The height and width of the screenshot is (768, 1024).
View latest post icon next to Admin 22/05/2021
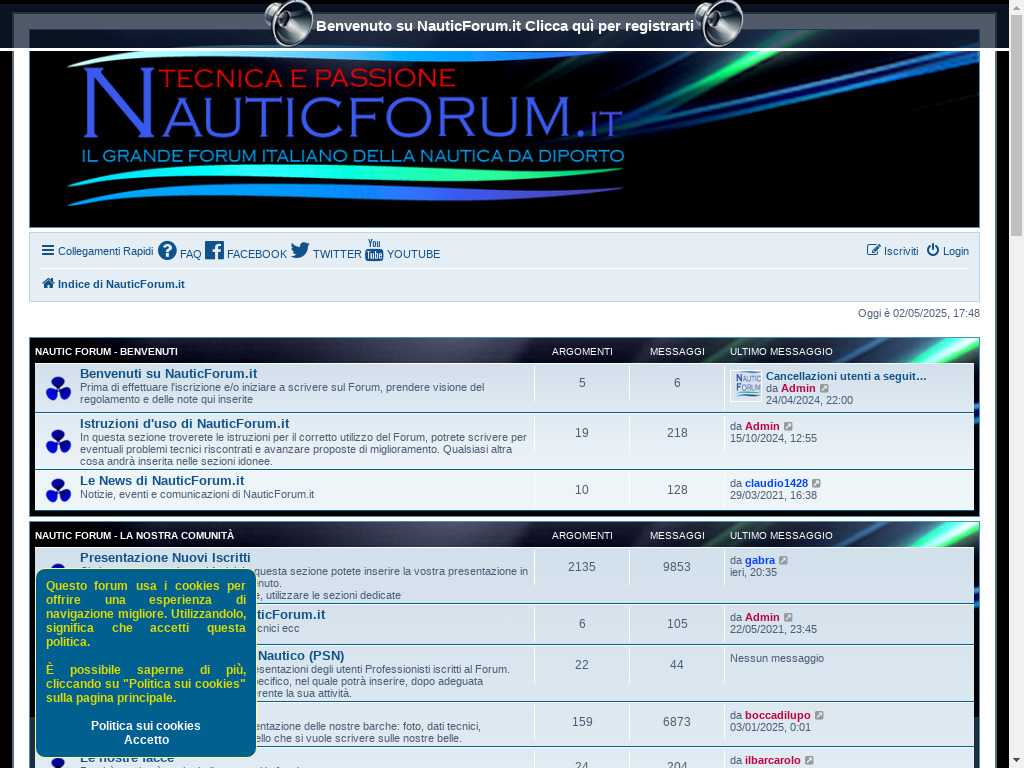coord(788,617)
